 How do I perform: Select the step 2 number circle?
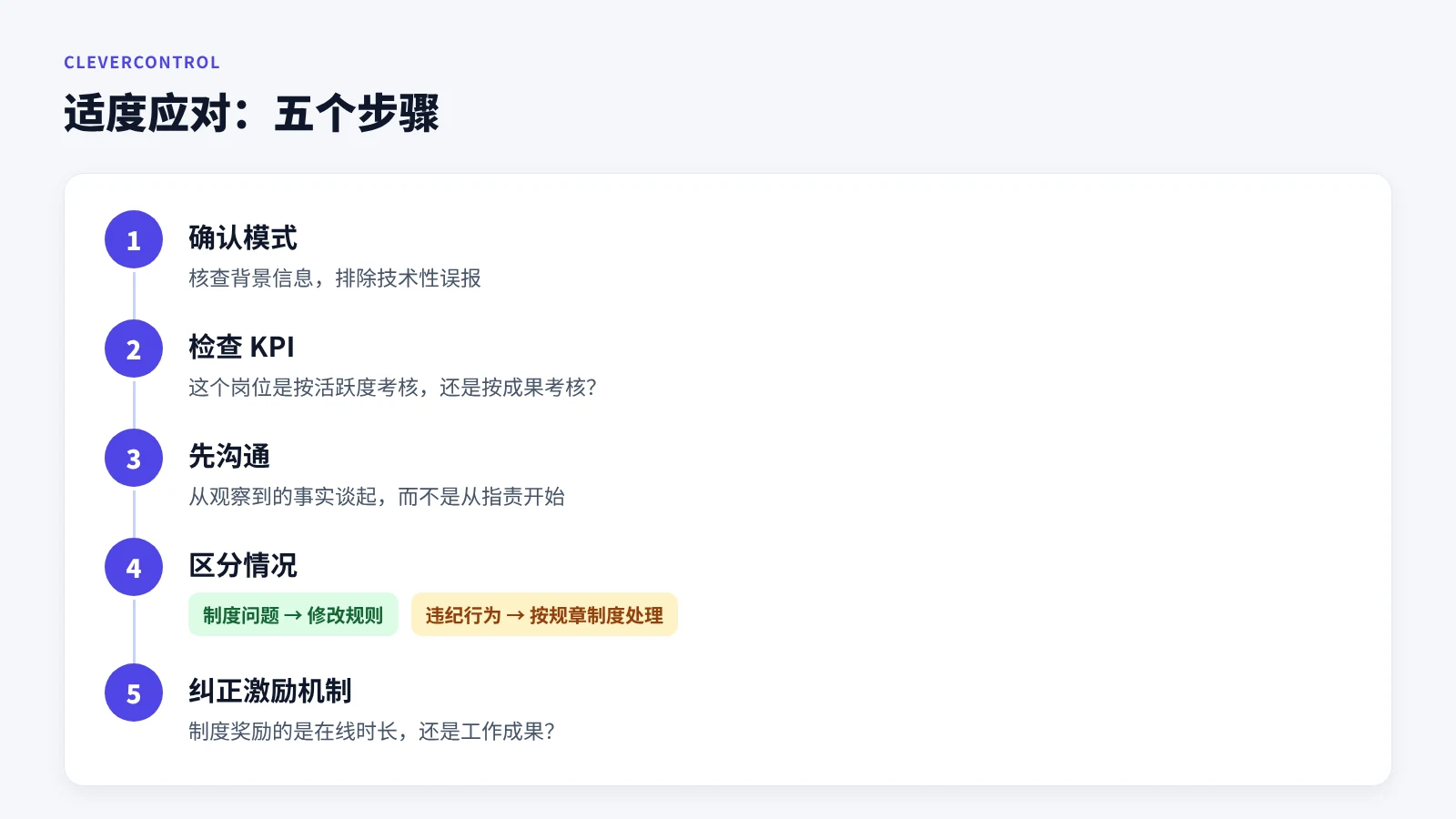click(x=134, y=349)
